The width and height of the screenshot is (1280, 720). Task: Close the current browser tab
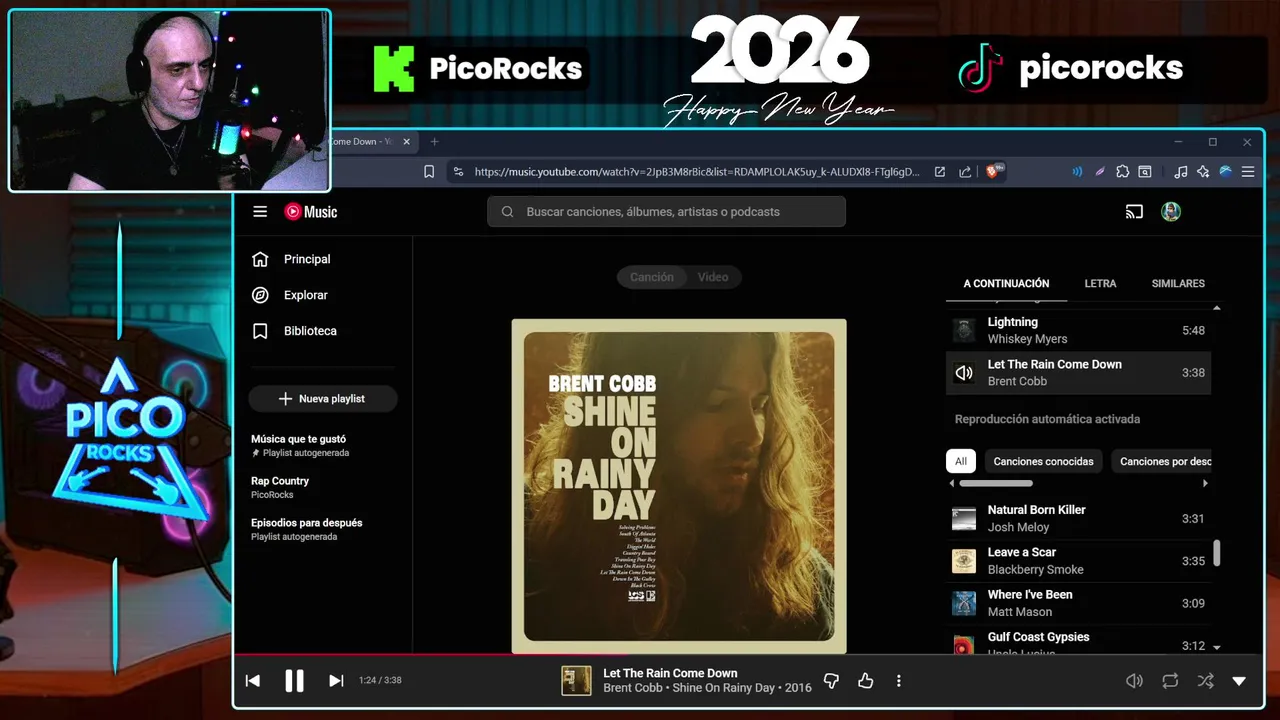(x=407, y=142)
